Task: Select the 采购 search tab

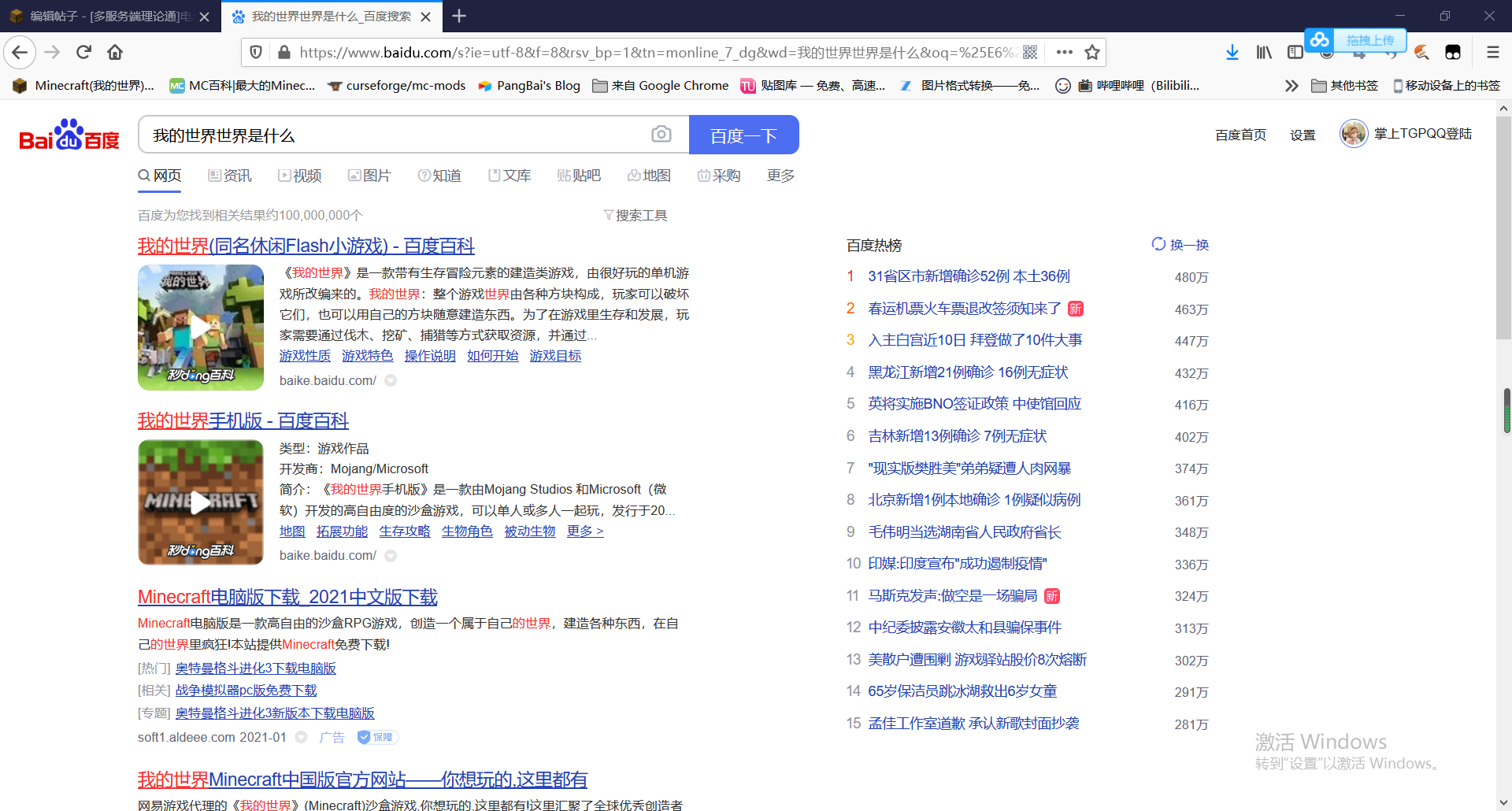Action: (719, 176)
